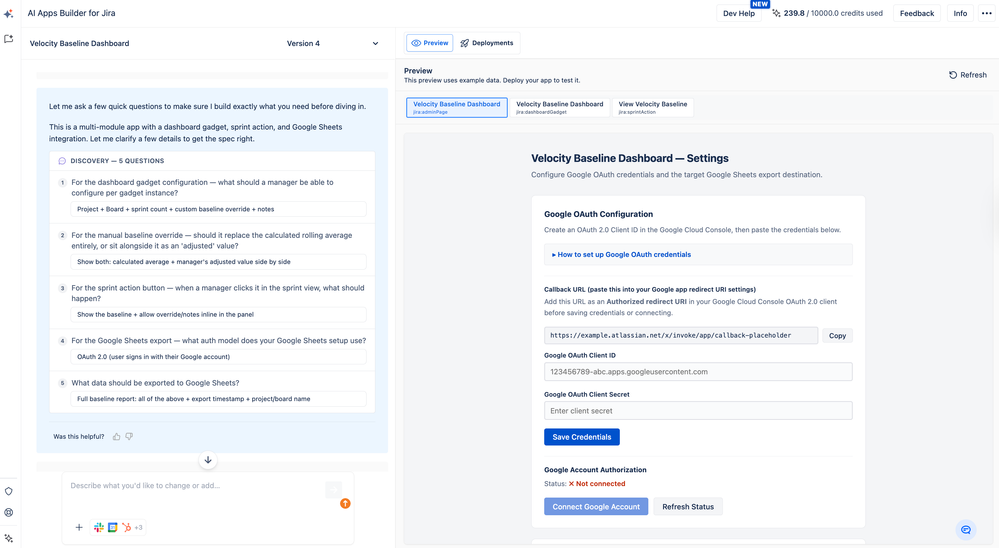The image size is (999, 548).
Task: Click 'DISCOVERY — 5 QUESTIONS' header
Action: pyautogui.click(x=117, y=161)
